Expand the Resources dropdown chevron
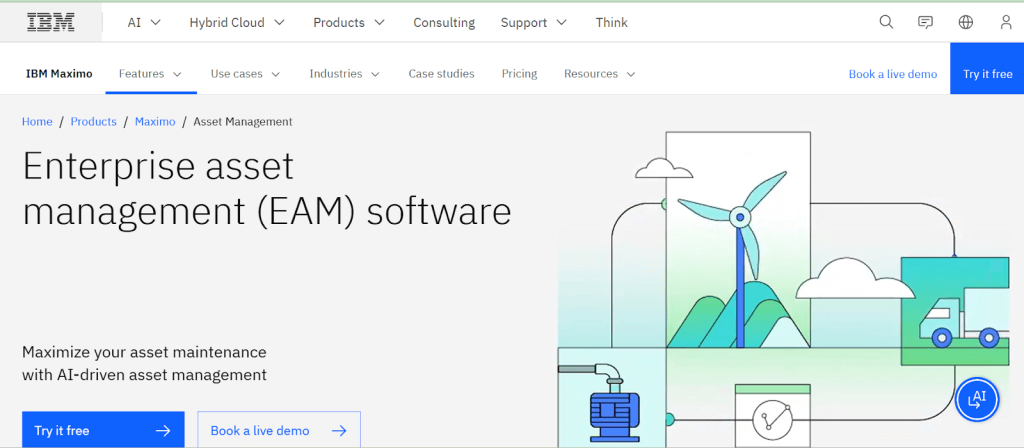The height and width of the screenshot is (448, 1024). point(631,74)
